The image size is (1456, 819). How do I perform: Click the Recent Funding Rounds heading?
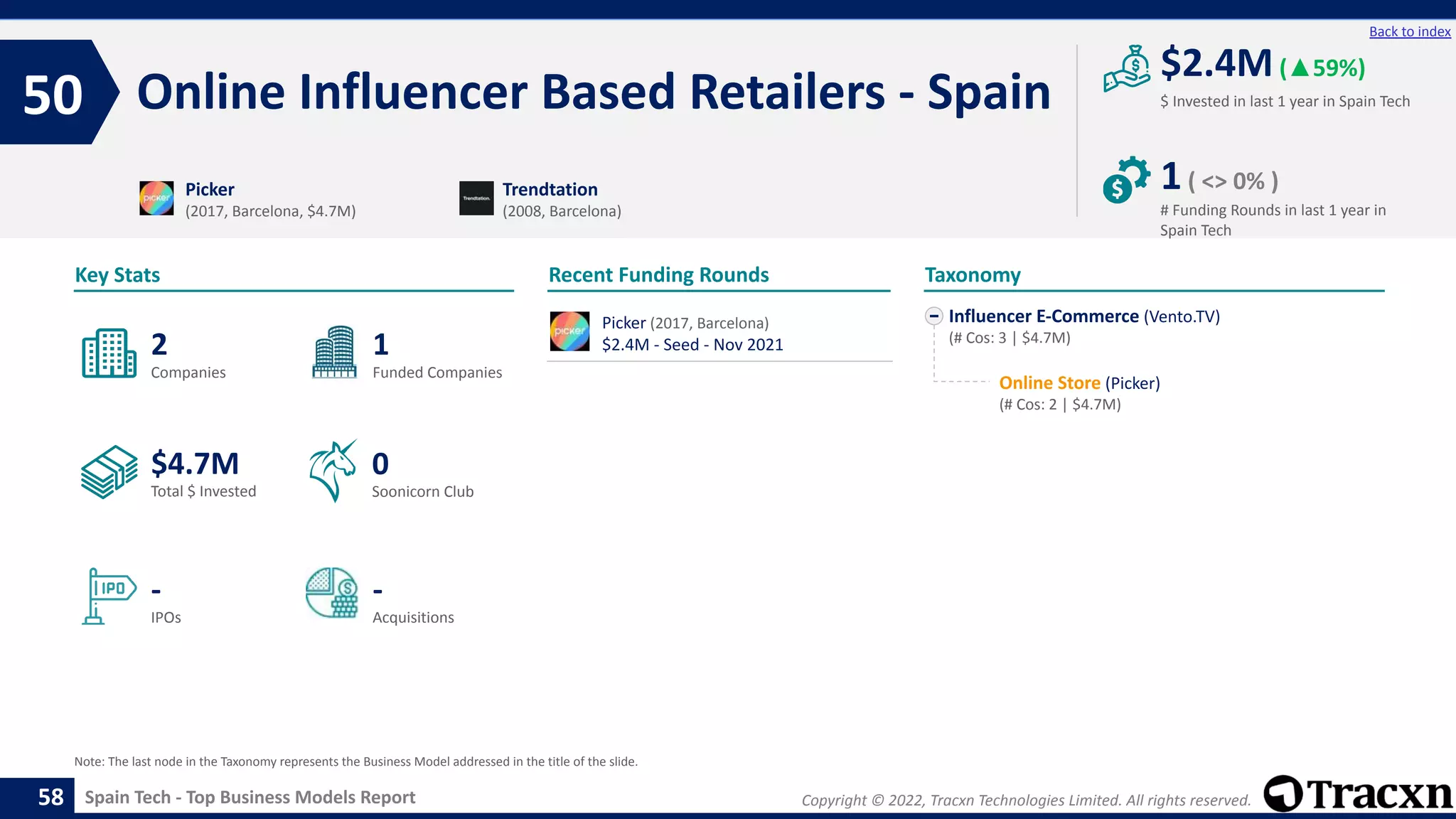(x=659, y=275)
